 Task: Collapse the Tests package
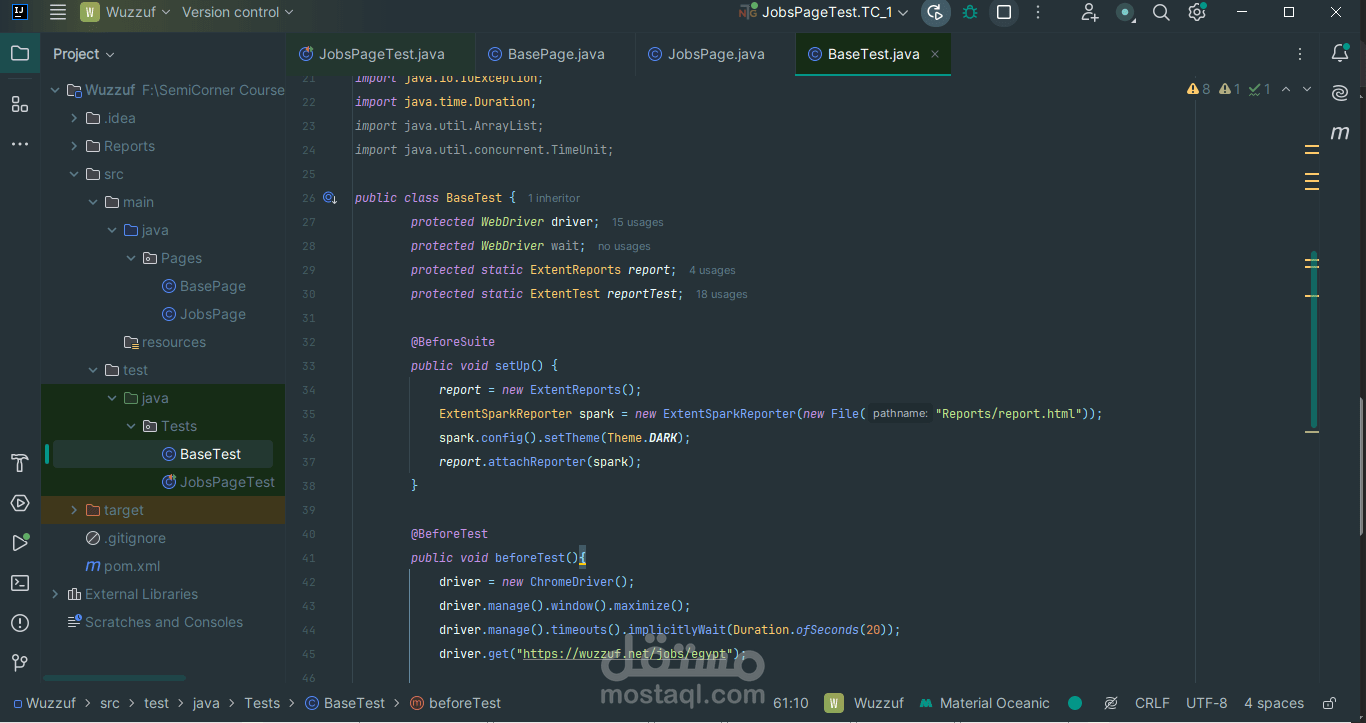[131, 426]
